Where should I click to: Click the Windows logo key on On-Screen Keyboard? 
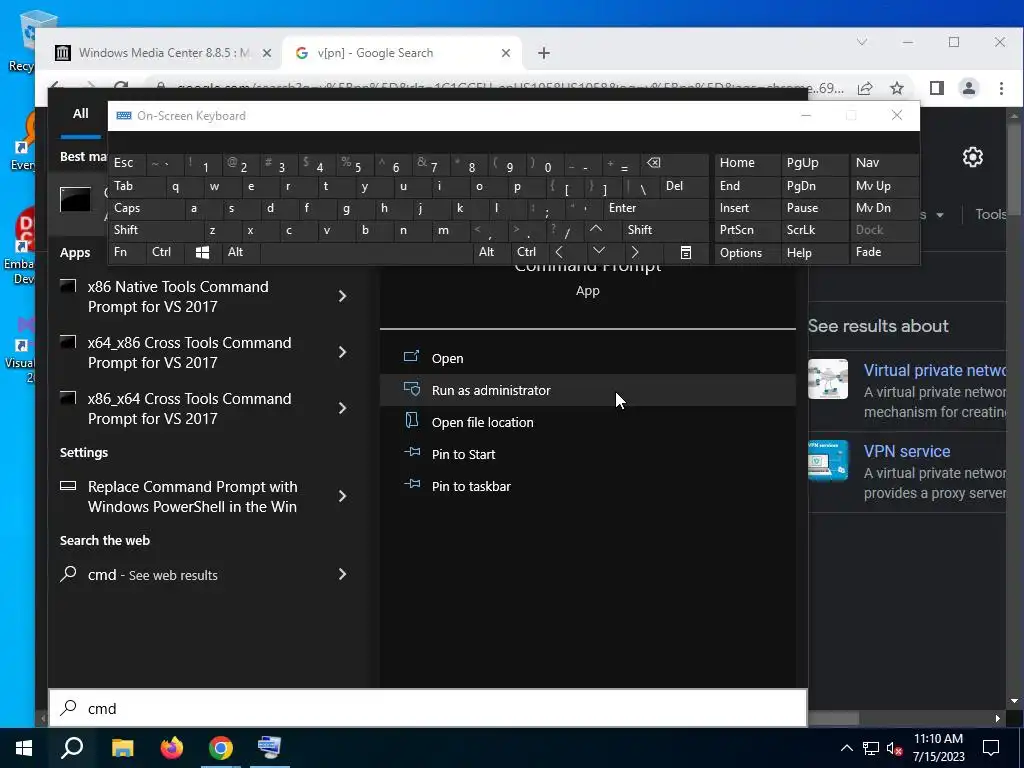pyautogui.click(x=202, y=253)
